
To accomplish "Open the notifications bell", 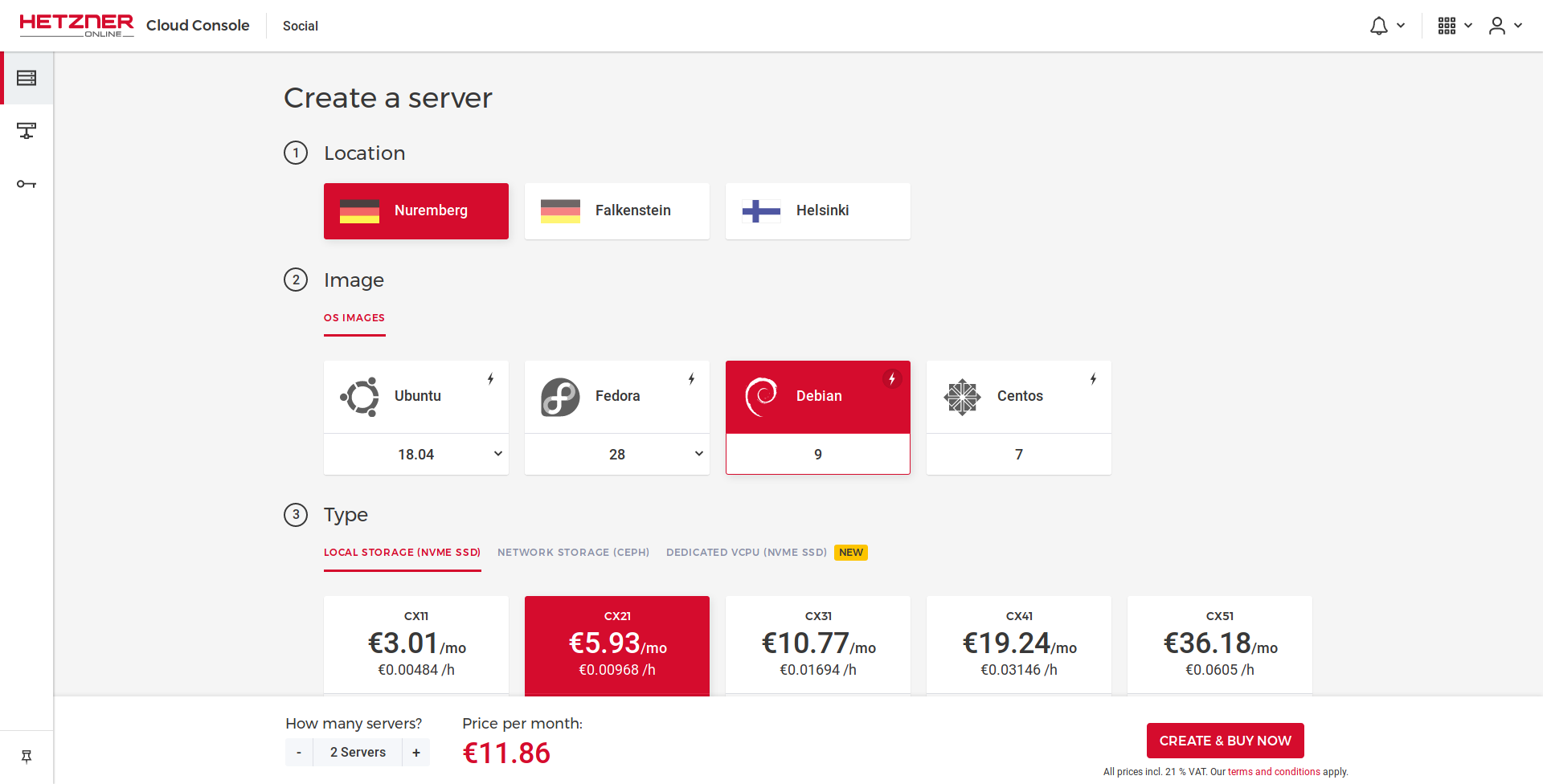I will click(1379, 26).
